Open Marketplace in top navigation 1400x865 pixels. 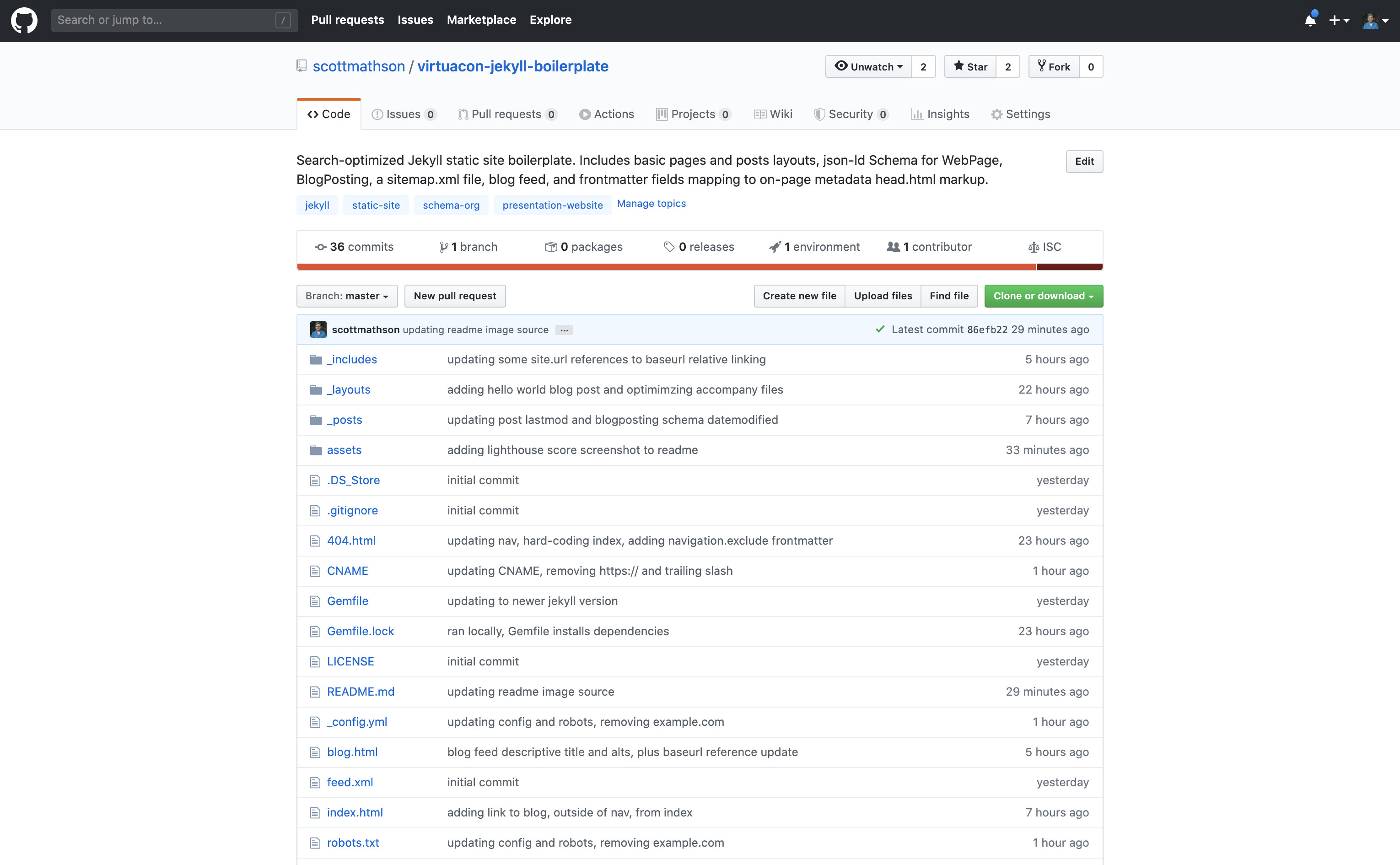(x=481, y=20)
